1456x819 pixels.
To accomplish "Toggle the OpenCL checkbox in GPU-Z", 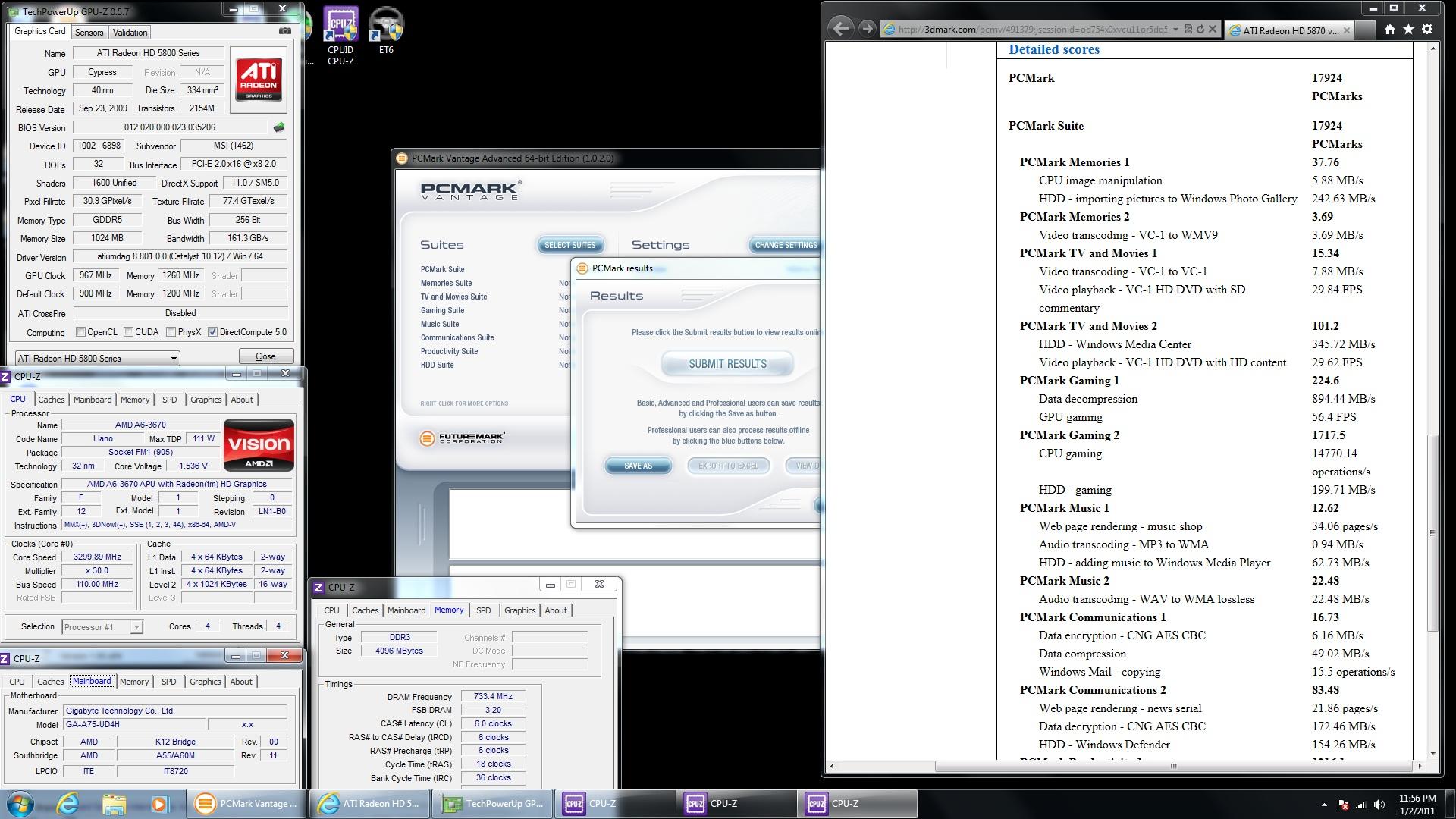I will [x=80, y=332].
